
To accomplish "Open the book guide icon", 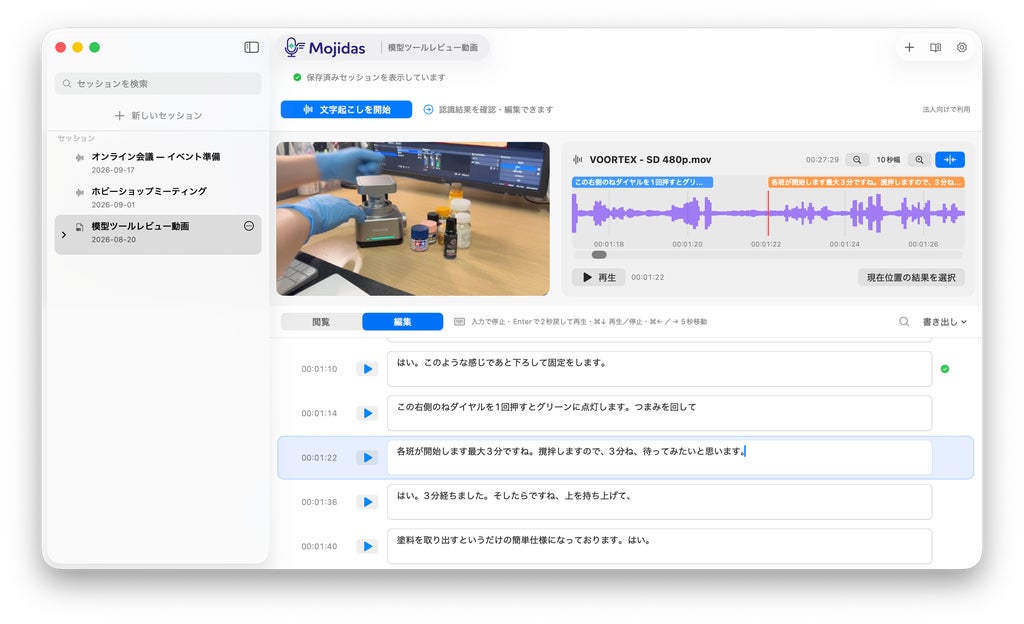I will (x=935, y=47).
